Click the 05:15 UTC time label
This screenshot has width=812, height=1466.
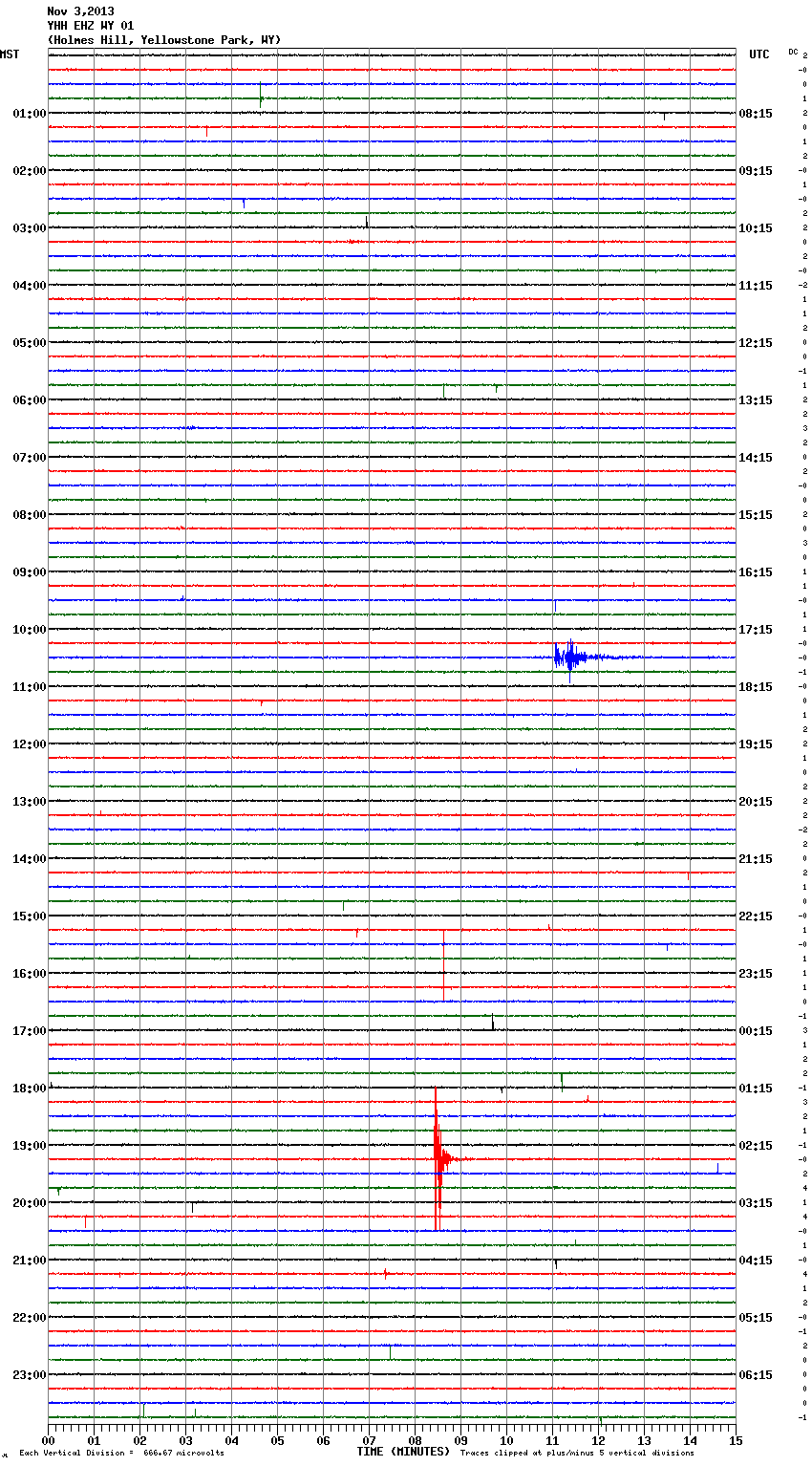[756, 1318]
